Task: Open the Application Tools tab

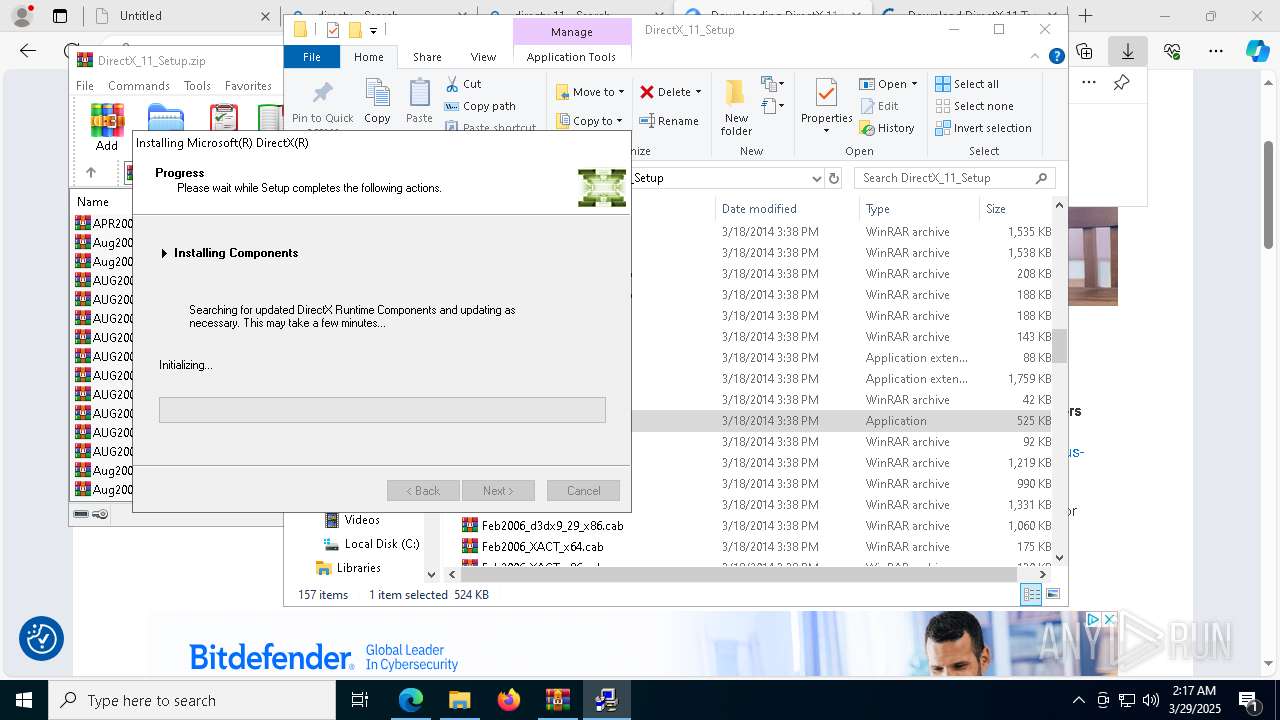Action: [571, 57]
